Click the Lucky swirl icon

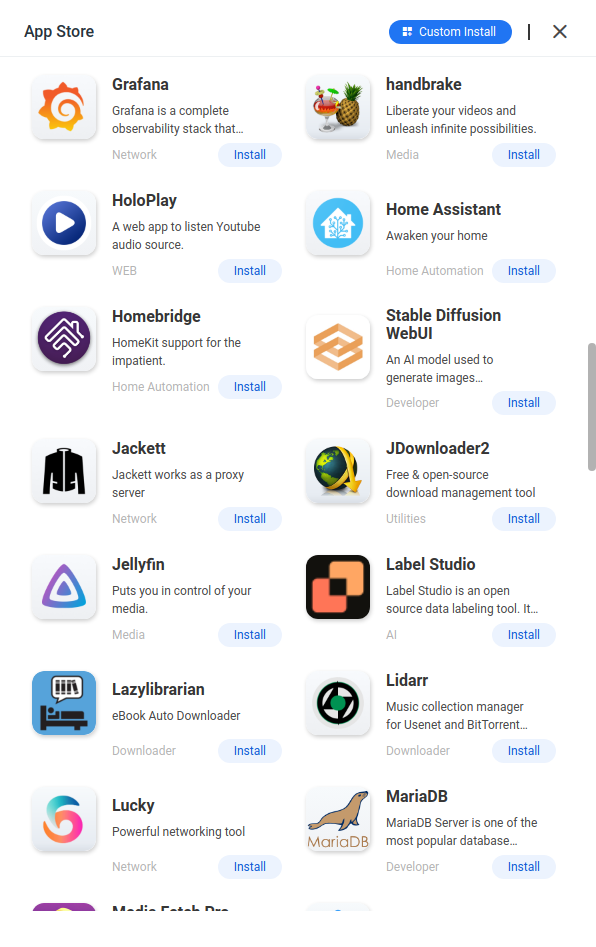click(x=64, y=819)
